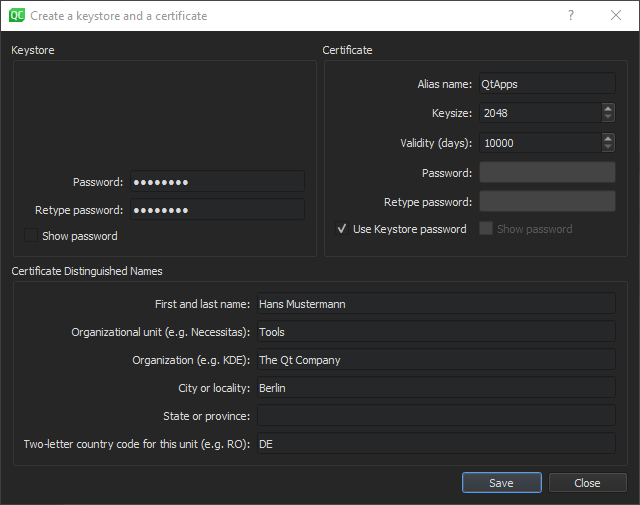Select the keystore Retype password field

pyautogui.click(x=217, y=210)
